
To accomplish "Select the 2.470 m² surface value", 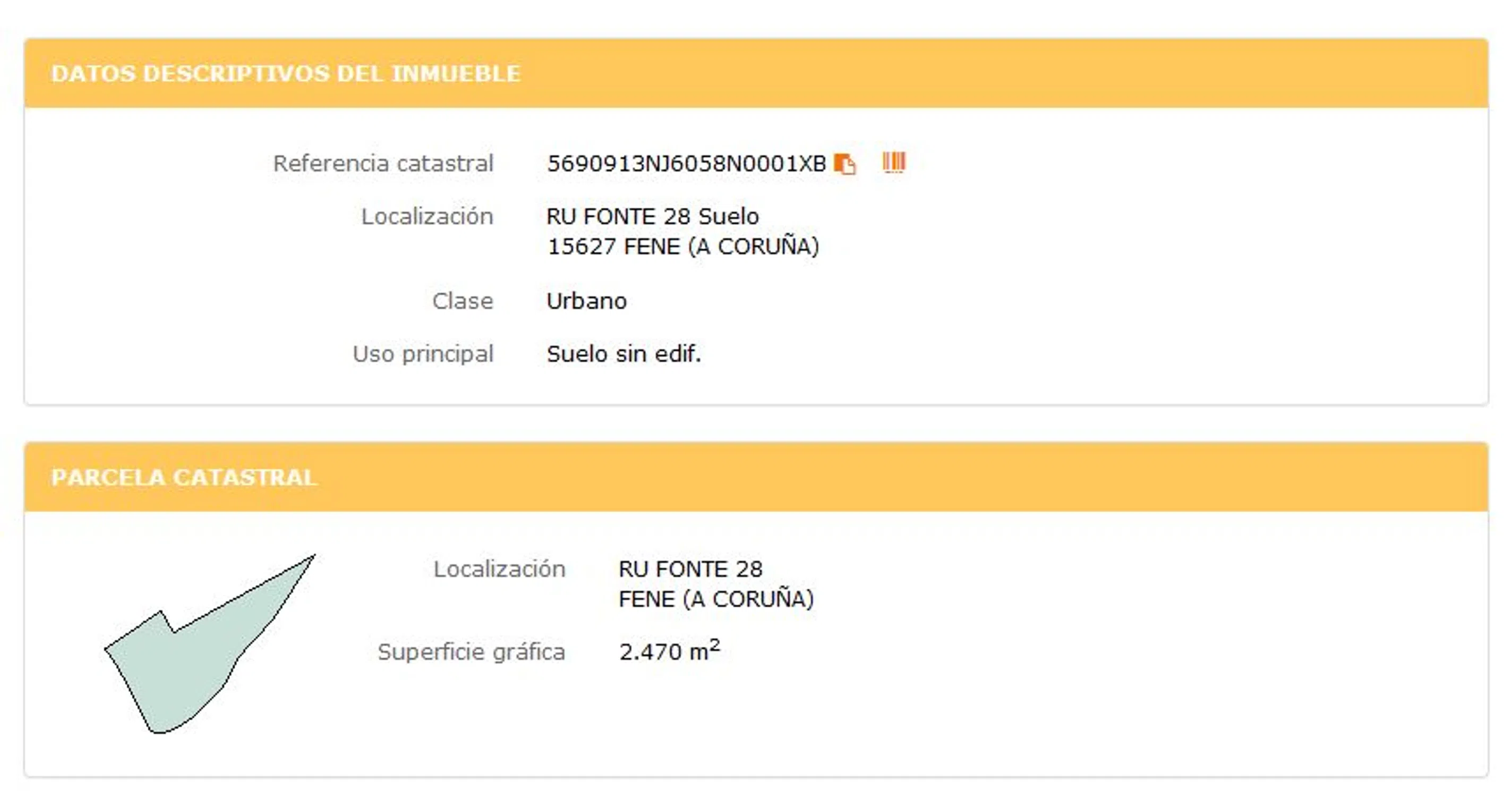I will [669, 651].
